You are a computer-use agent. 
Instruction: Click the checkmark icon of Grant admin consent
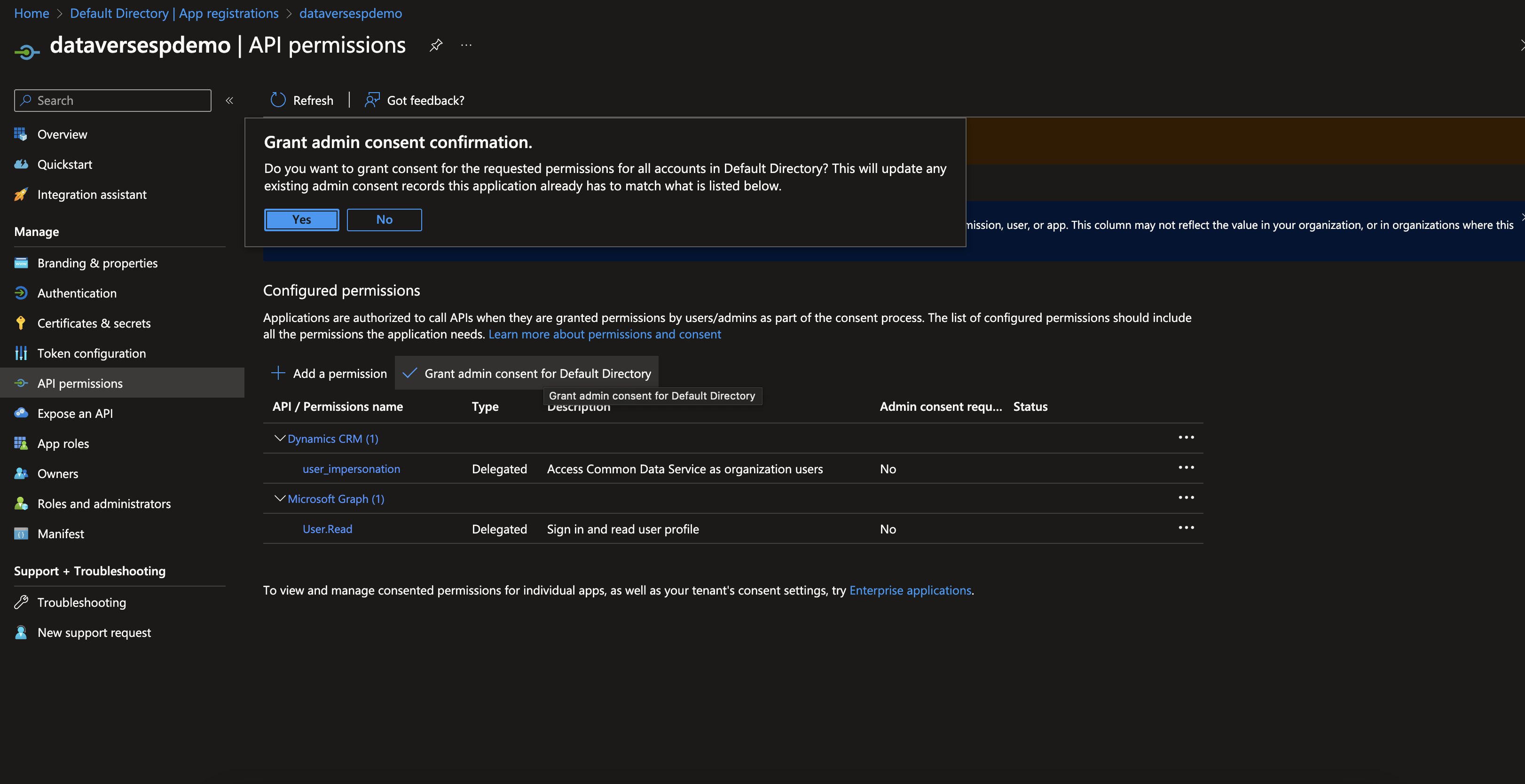(x=409, y=373)
